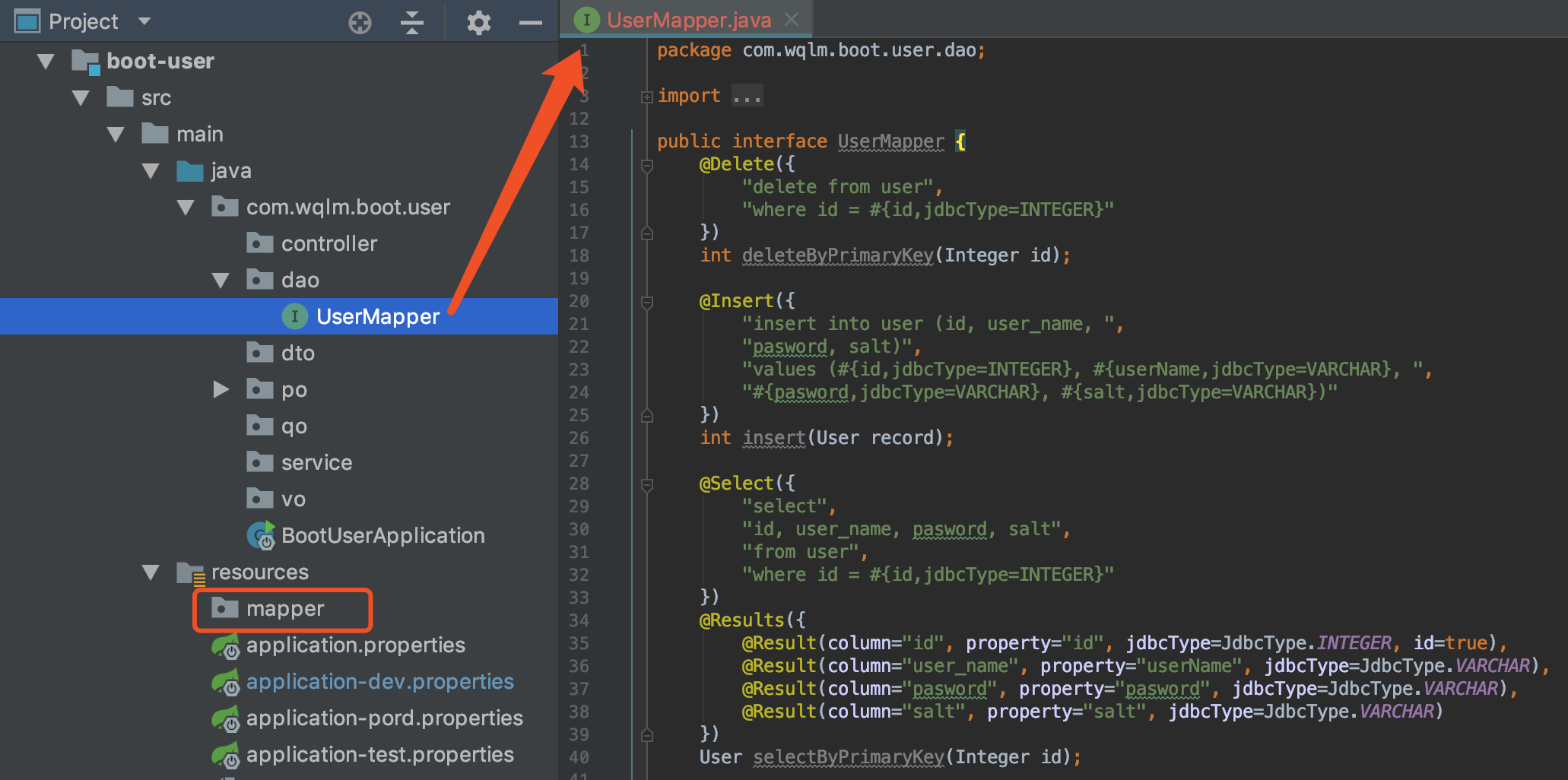Click the deleteByPrimaryKey method name

[x=837, y=255]
